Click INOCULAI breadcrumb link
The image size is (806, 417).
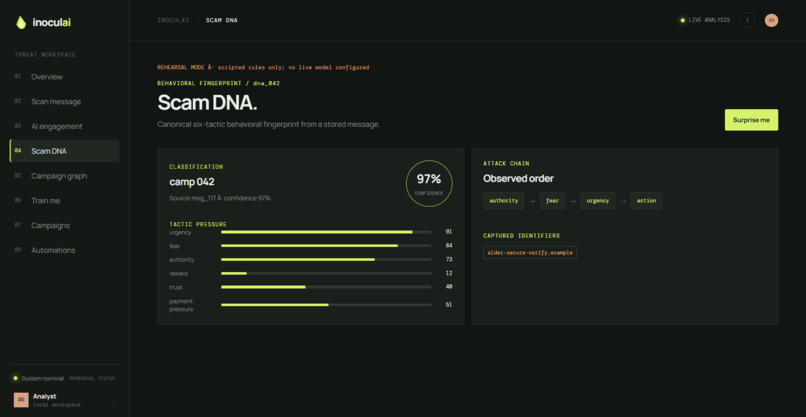[x=173, y=21]
